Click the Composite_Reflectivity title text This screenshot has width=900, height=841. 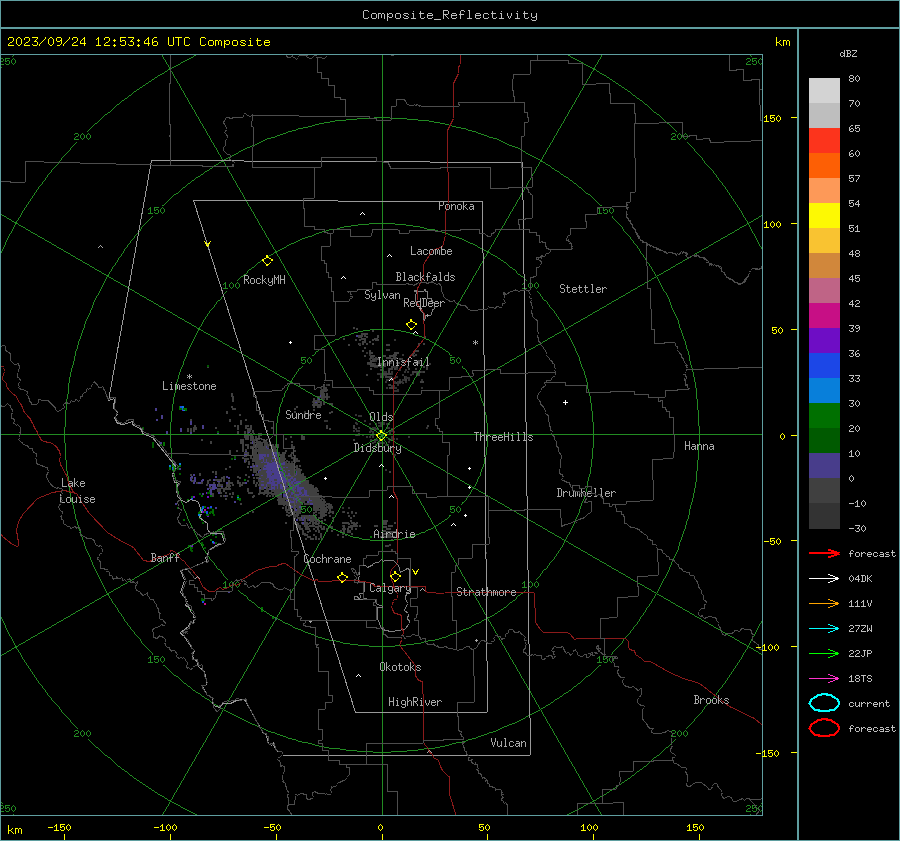450,15
